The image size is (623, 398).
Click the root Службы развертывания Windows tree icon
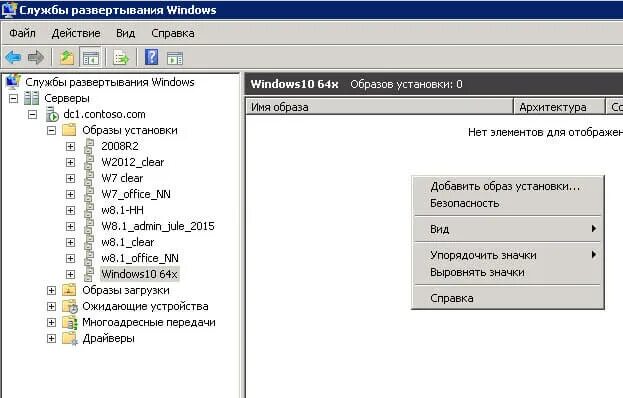13,81
